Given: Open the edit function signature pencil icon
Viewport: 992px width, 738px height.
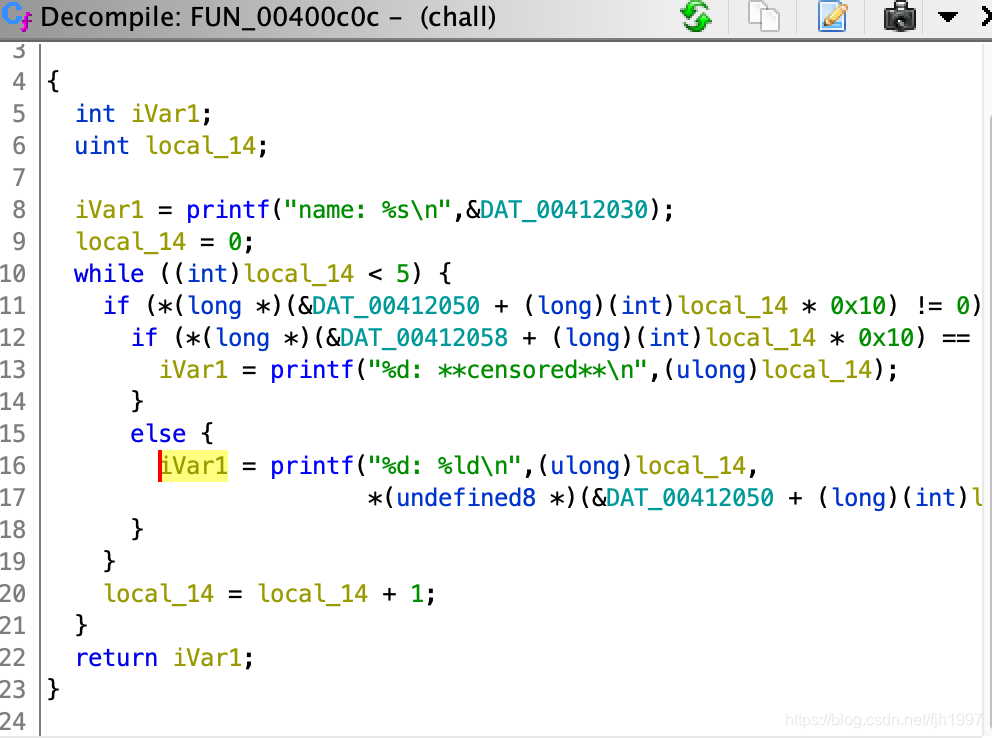Looking at the screenshot, I should 832,16.
